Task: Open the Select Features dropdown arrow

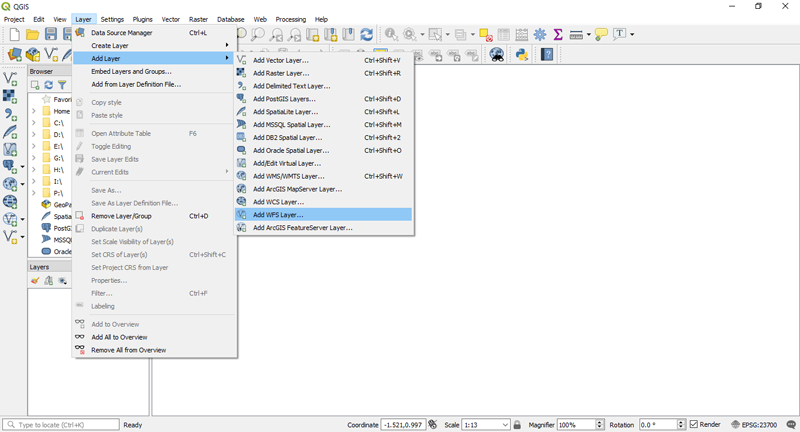Action: pos(447,34)
